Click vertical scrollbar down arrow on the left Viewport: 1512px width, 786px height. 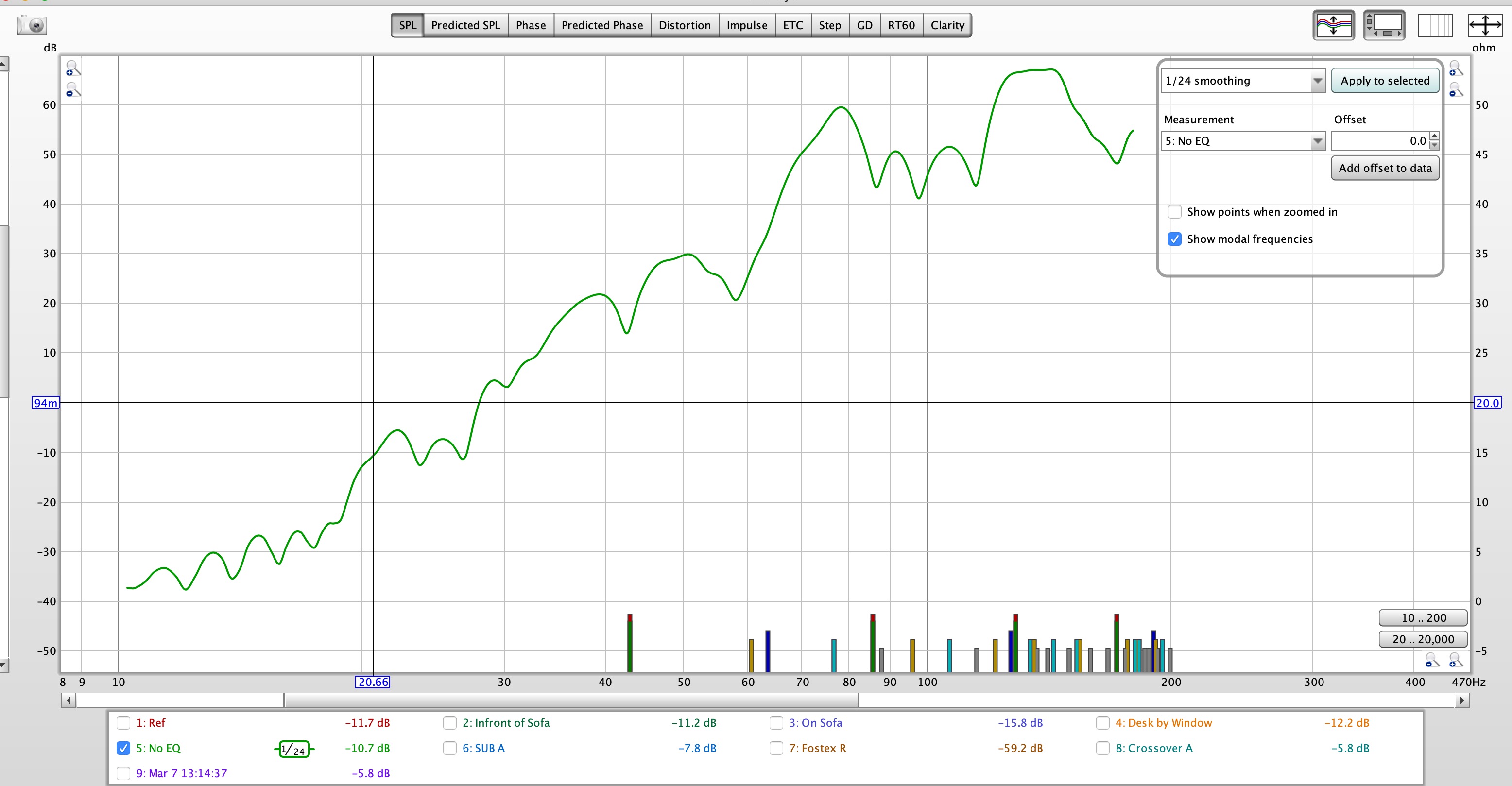pyautogui.click(x=3, y=665)
